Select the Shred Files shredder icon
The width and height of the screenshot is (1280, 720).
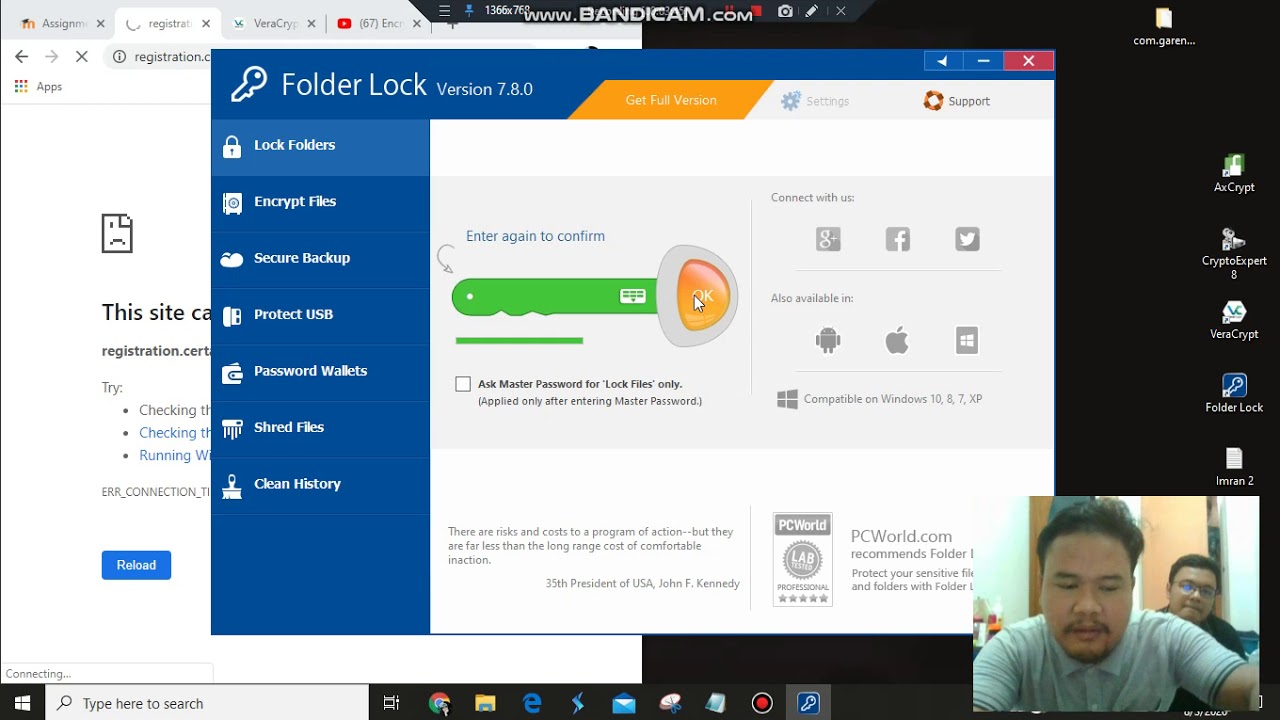click(x=232, y=429)
